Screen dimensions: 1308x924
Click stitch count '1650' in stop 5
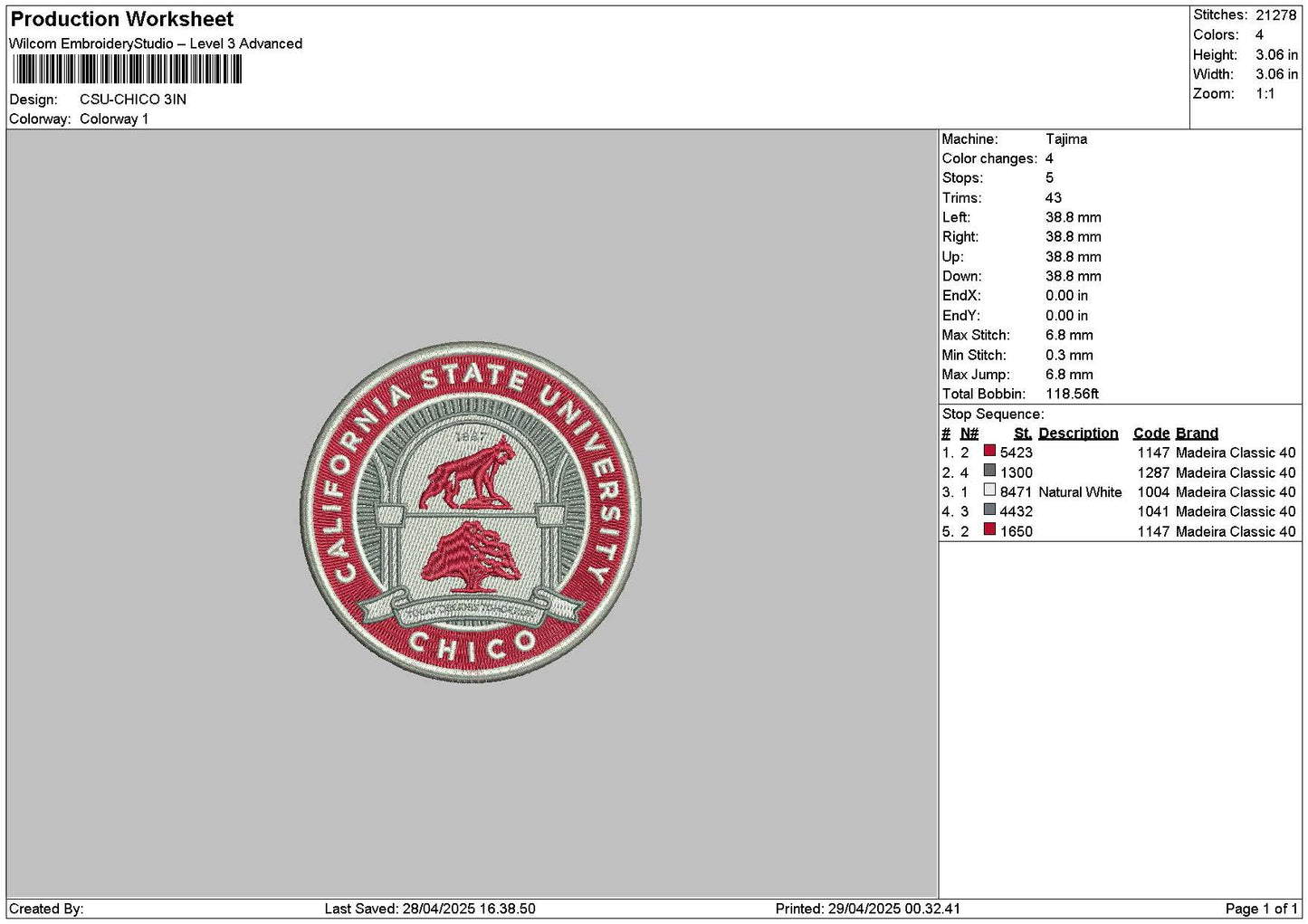1017,532
